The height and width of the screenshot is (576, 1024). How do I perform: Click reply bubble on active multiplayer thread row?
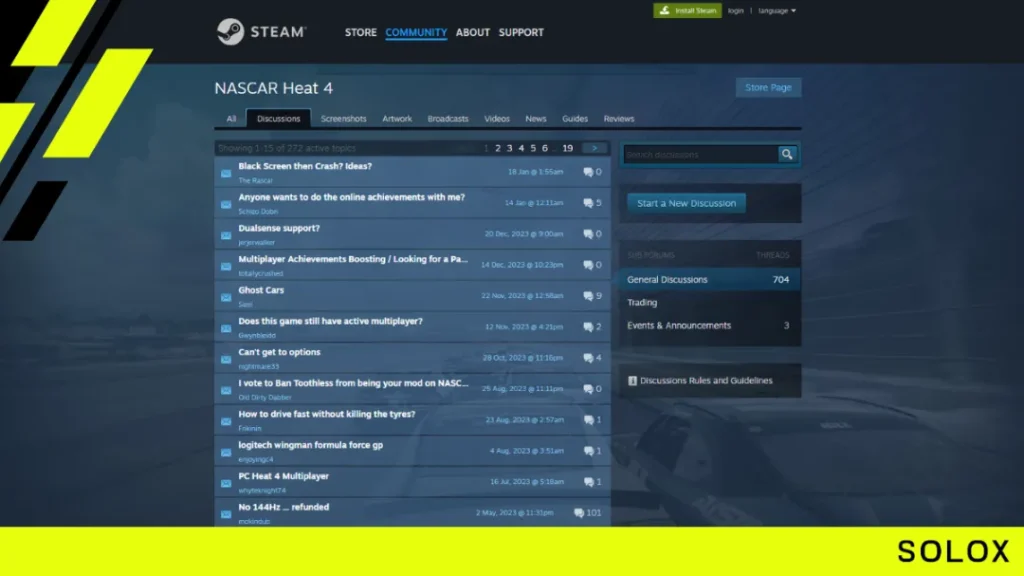[x=588, y=327]
